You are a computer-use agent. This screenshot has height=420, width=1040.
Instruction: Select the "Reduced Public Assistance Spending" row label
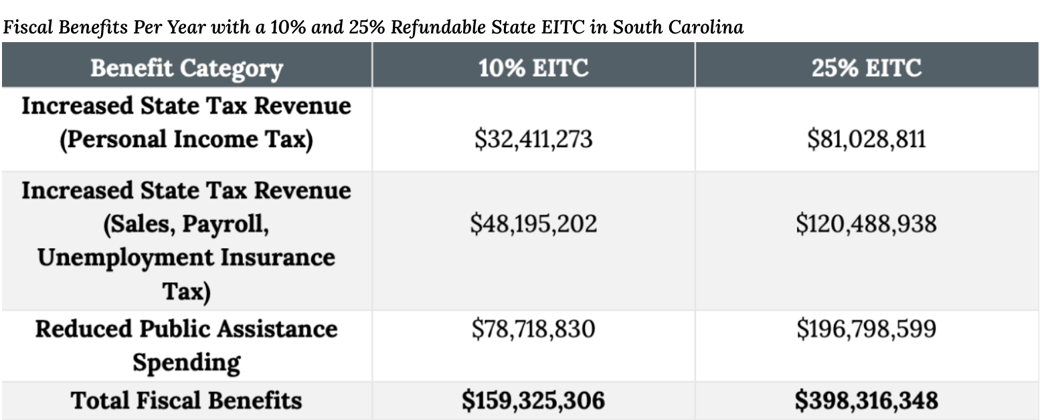(x=186, y=344)
